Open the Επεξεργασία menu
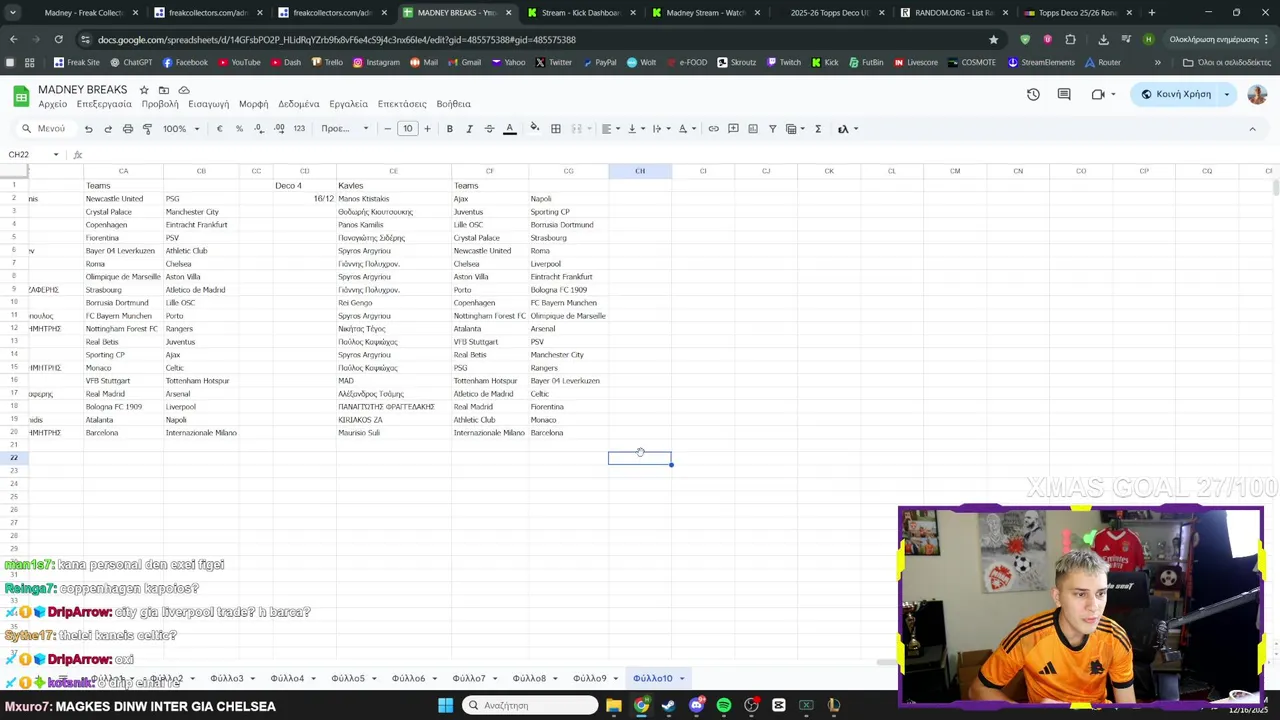The width and height of the screenshot is (1280, 720). (104, 104)
